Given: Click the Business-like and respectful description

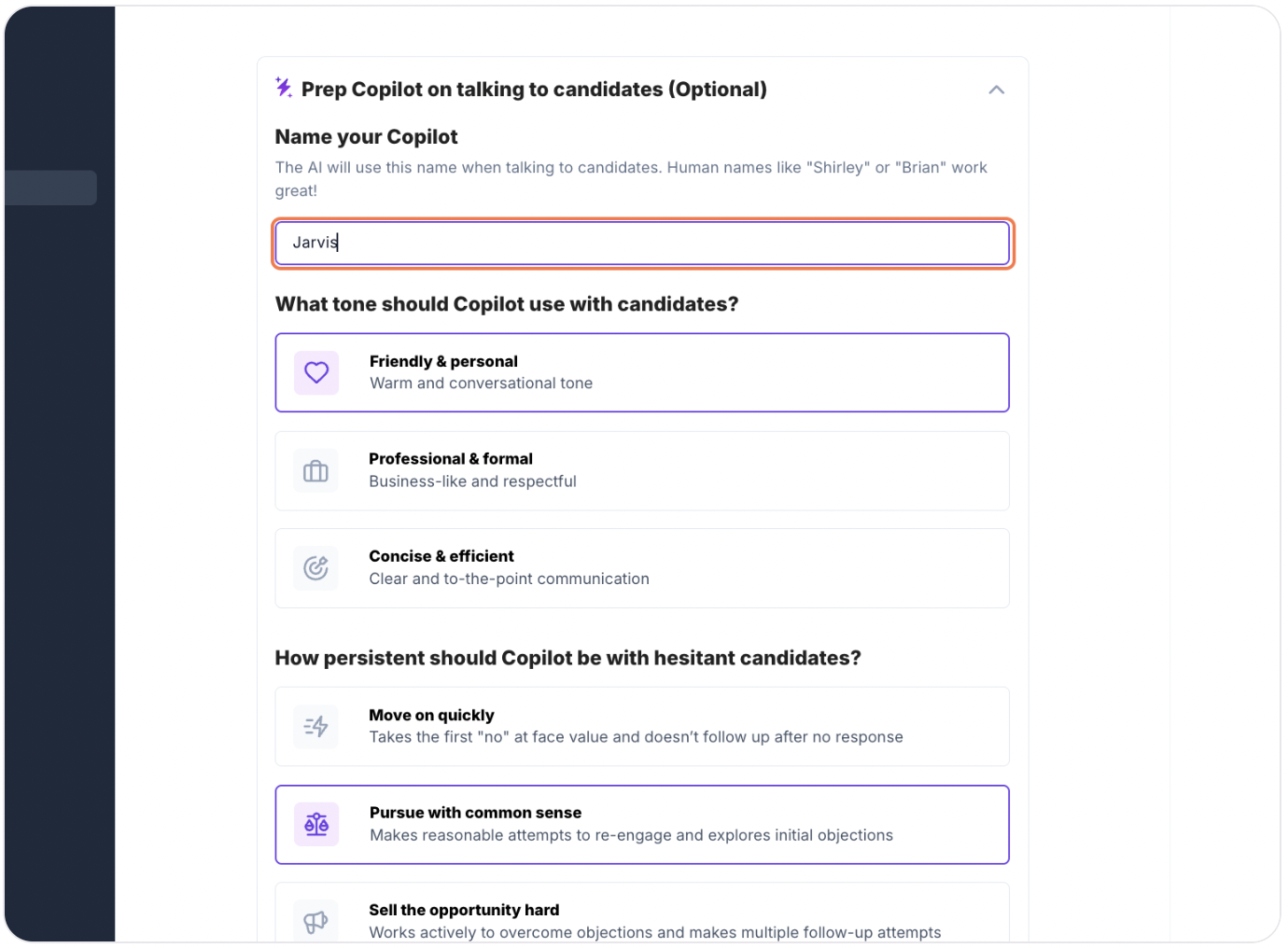Looking at the screenshot, I should click(x=472, y=481).
